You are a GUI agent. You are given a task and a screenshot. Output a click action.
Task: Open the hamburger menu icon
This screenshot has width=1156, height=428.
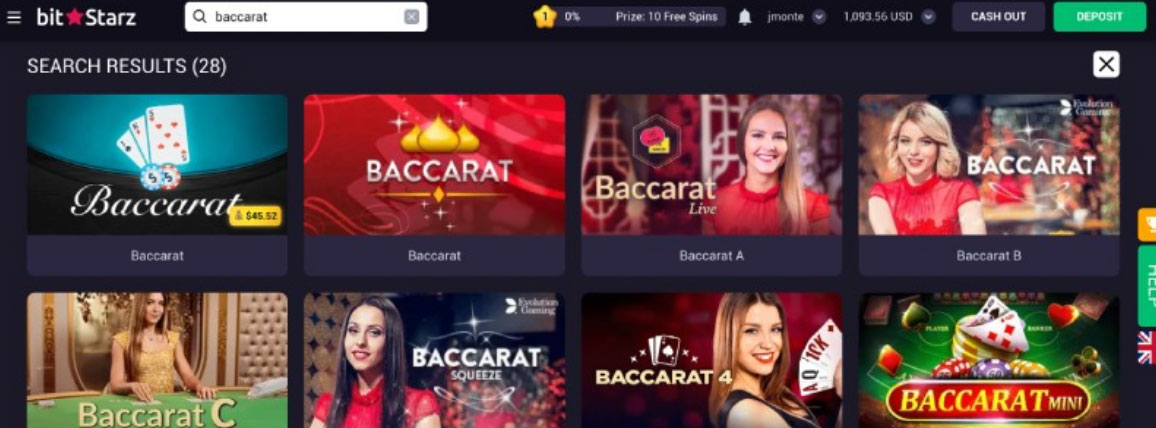click(x=13, y=17)
